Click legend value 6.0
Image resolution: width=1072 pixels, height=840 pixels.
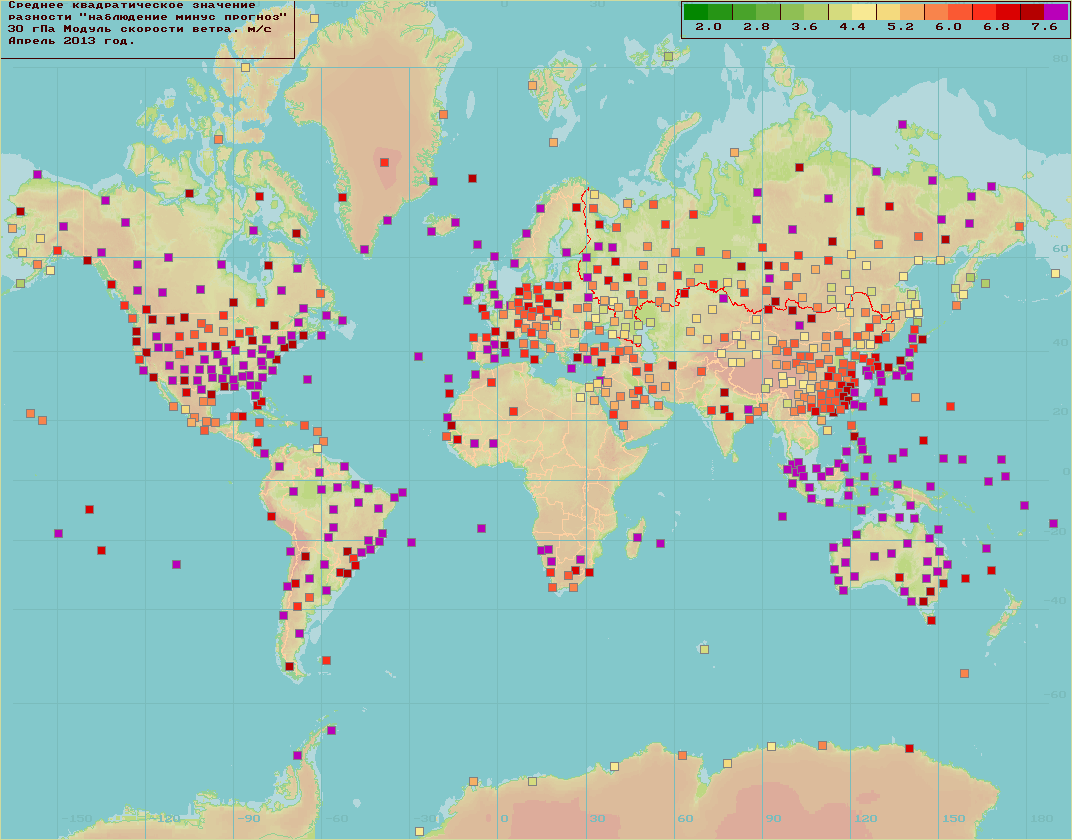coord(948,27)
